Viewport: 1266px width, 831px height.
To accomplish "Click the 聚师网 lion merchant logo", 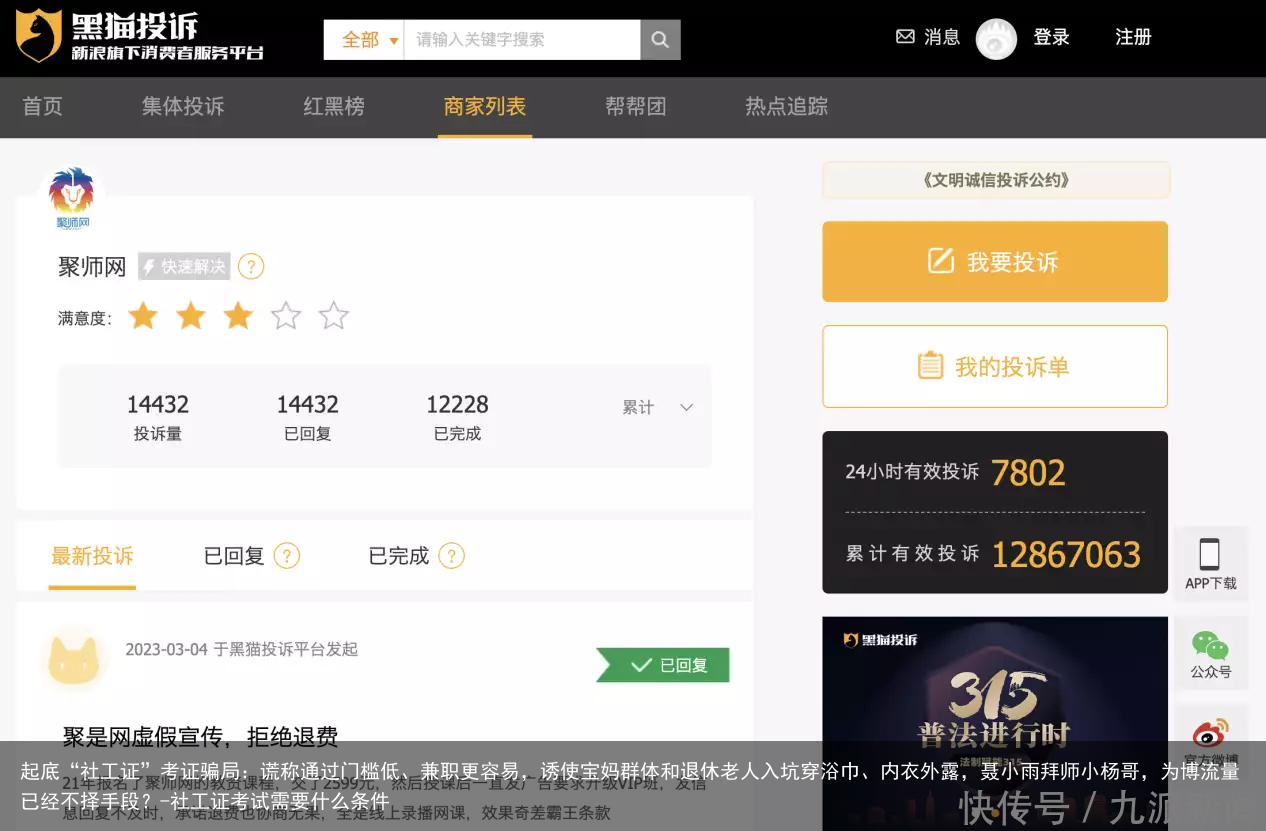I will pos(72,196).
